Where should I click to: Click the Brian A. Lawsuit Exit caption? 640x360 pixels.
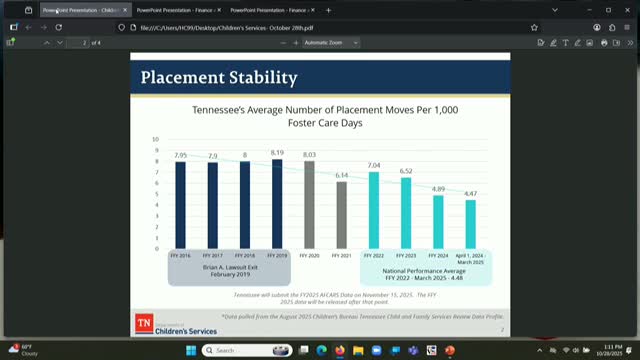(x=230, y=271)
